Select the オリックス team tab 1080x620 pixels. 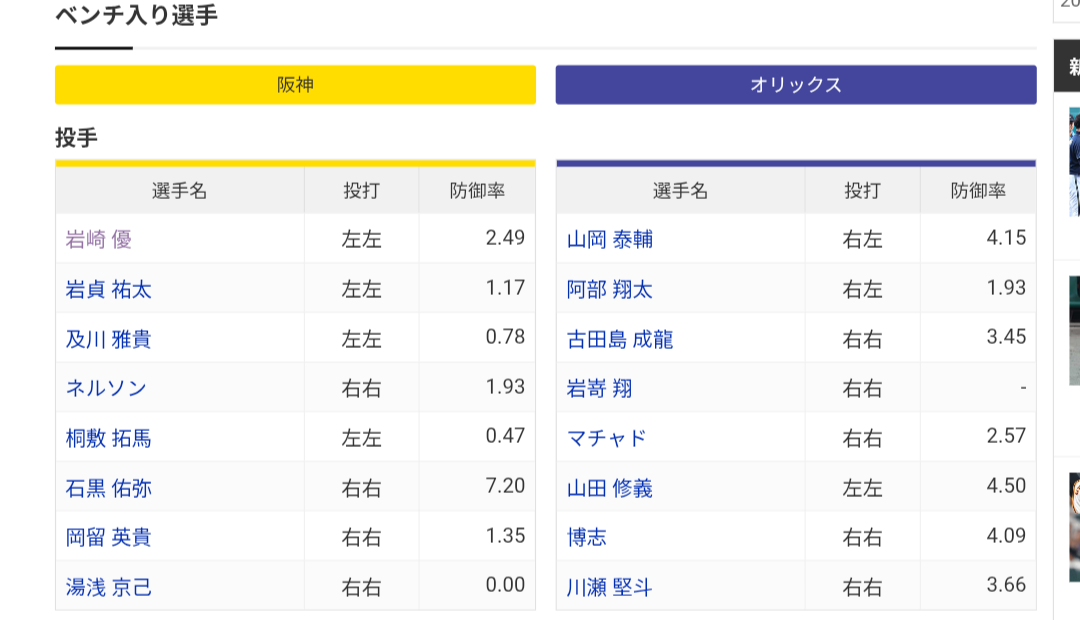[795, 85]
